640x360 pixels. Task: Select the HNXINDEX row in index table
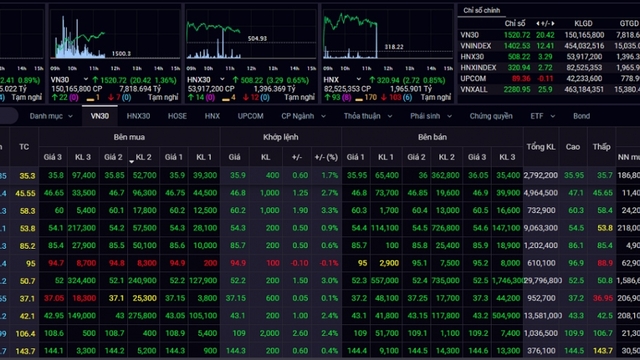[x=549, y=68]
